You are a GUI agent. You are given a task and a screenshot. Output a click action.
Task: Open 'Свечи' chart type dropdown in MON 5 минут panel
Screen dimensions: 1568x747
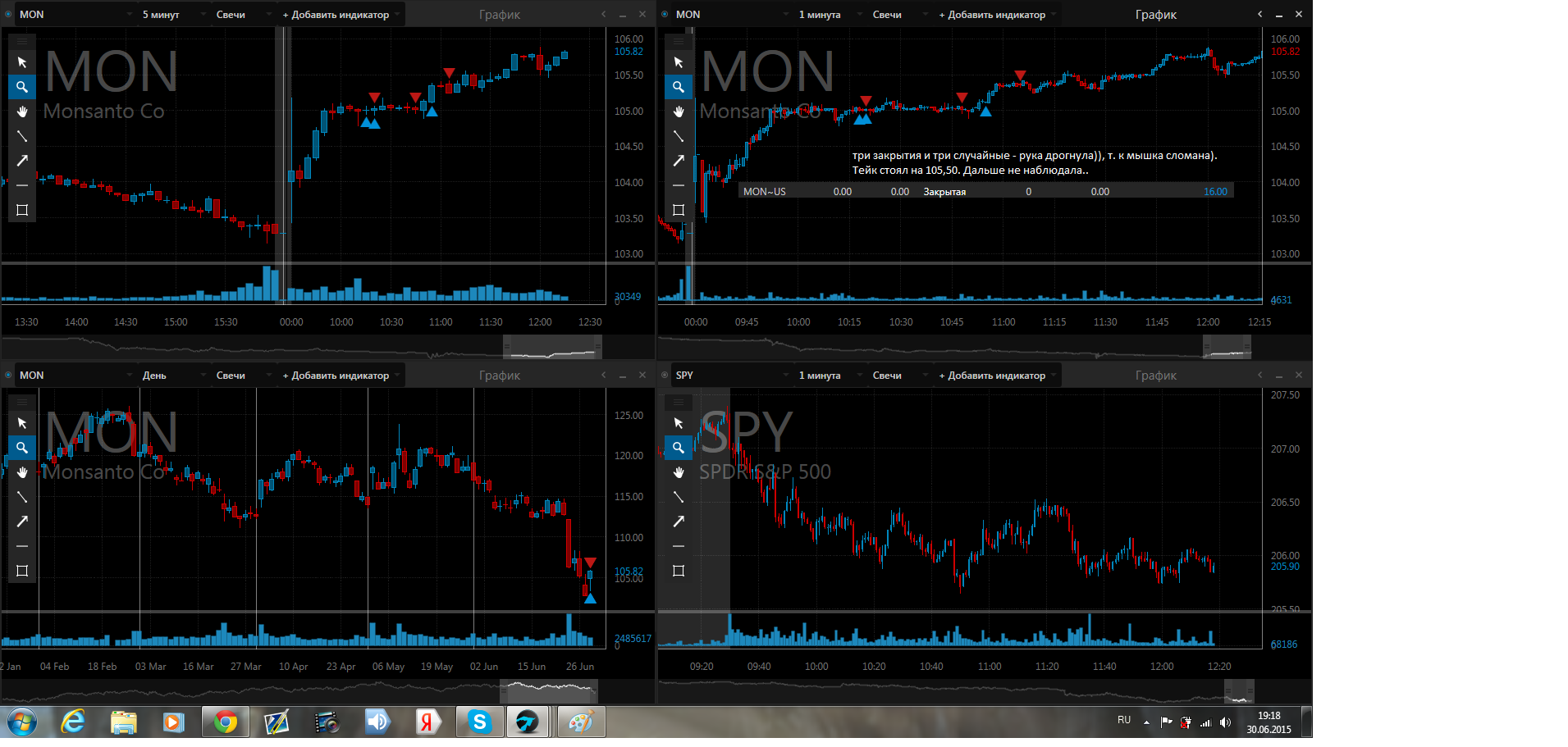pyautogui.click(x=243, y=14)
